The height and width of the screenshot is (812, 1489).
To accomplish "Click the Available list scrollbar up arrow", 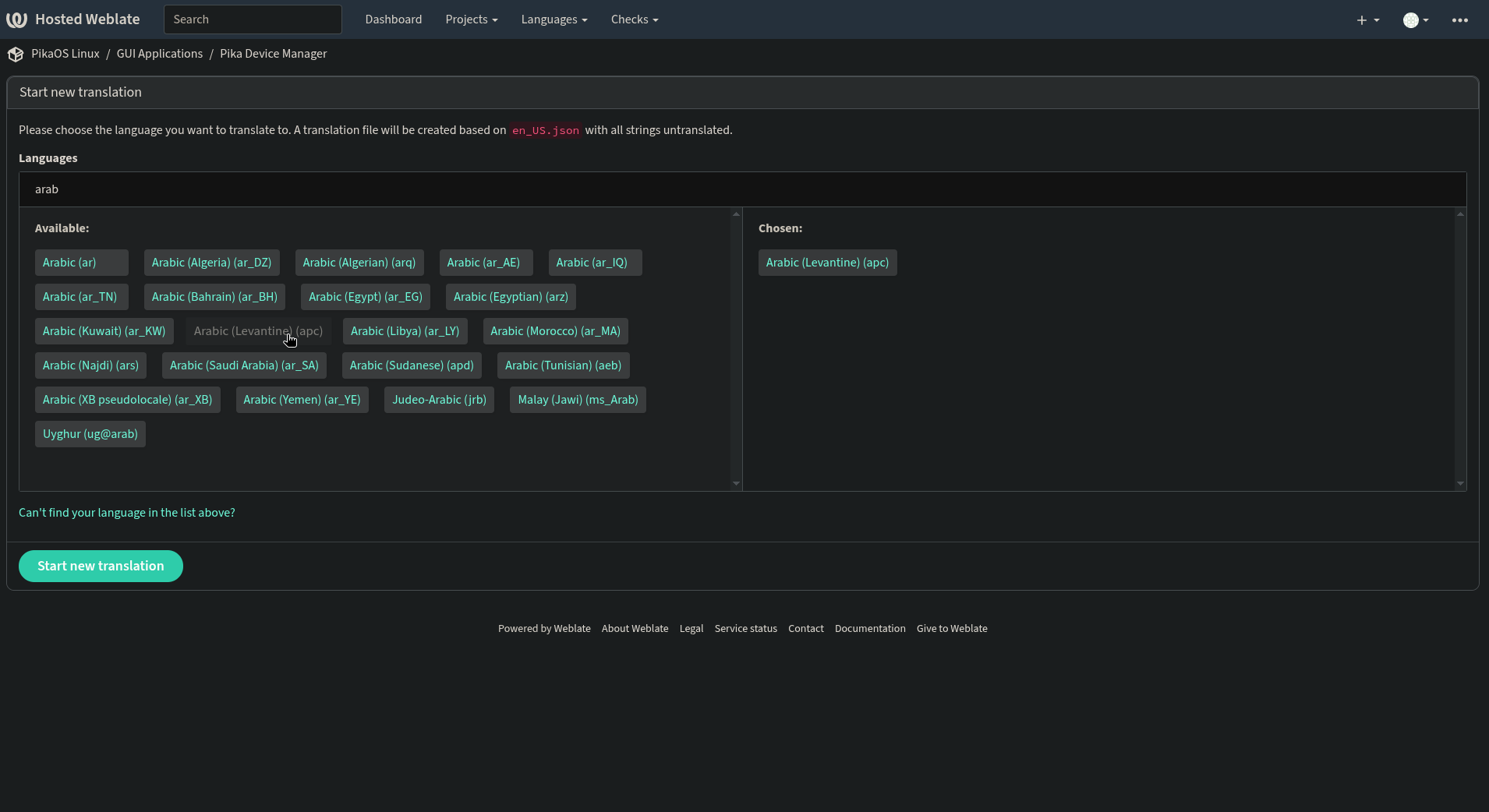I will point(736,214).
